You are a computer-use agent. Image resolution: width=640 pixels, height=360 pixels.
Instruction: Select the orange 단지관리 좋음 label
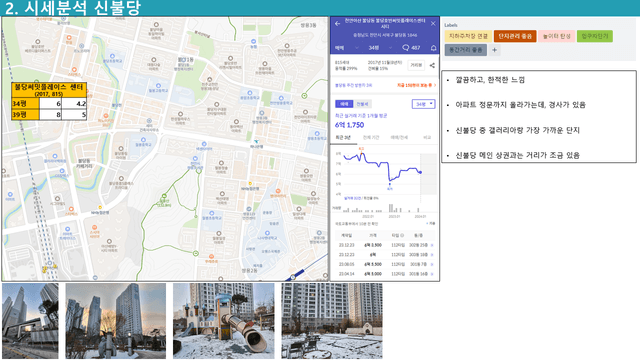(515, 36)
